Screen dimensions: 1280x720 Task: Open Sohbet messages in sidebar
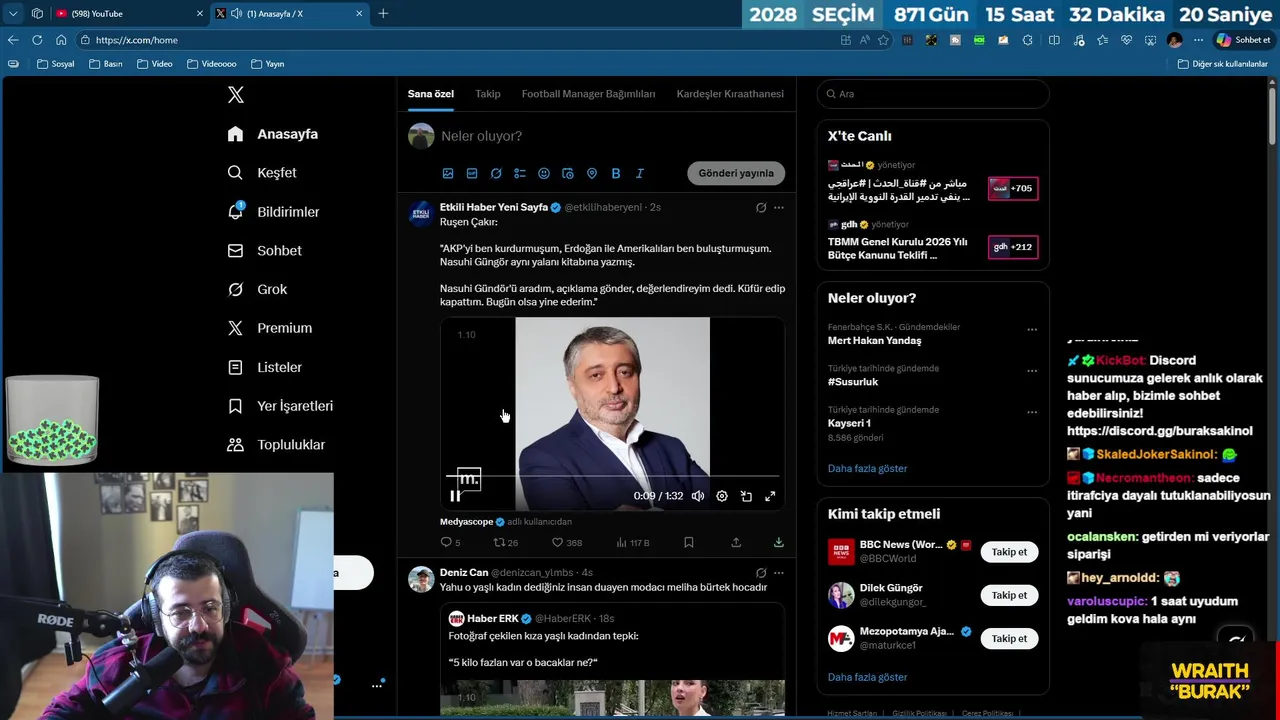[x=265, y=251]
